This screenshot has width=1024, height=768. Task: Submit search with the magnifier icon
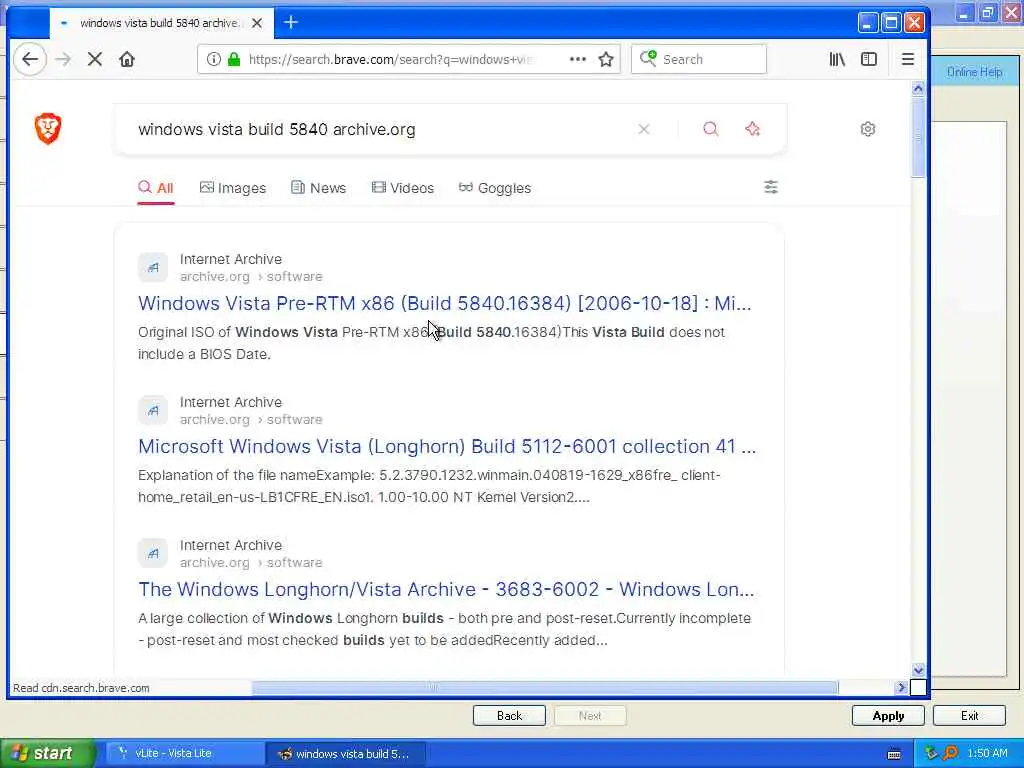point(711,129)
